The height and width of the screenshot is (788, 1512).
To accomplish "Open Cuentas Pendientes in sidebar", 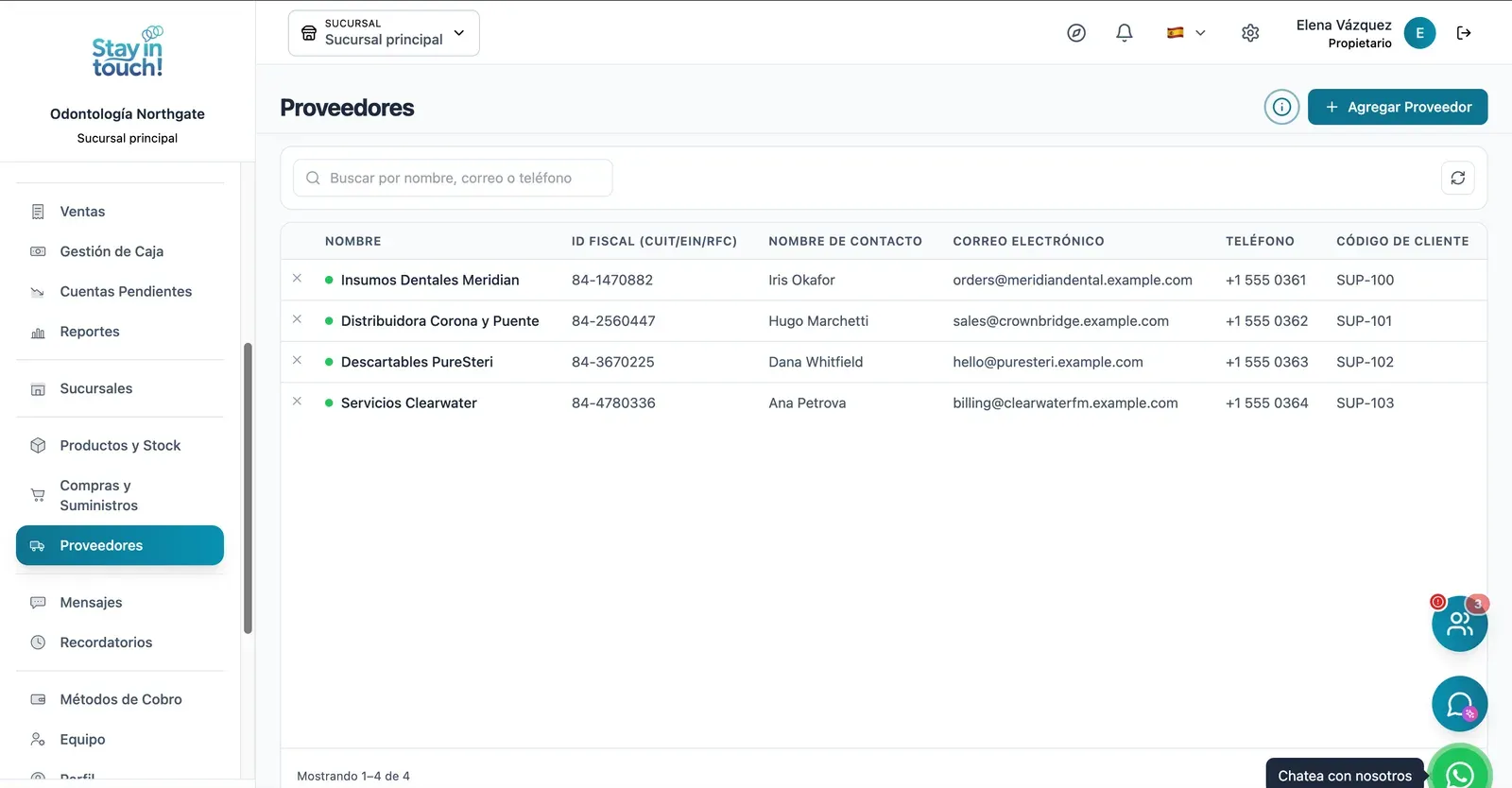I will coord(120,291).
